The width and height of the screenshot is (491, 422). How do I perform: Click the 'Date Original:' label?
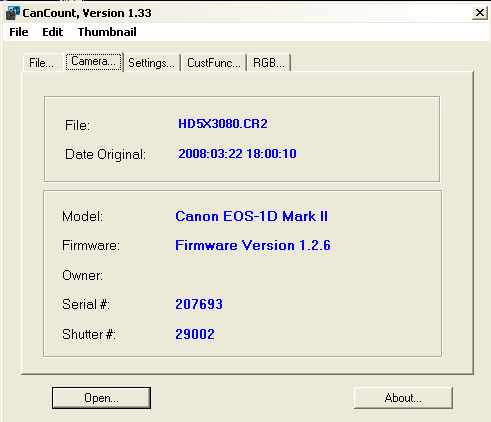[105, 155]
